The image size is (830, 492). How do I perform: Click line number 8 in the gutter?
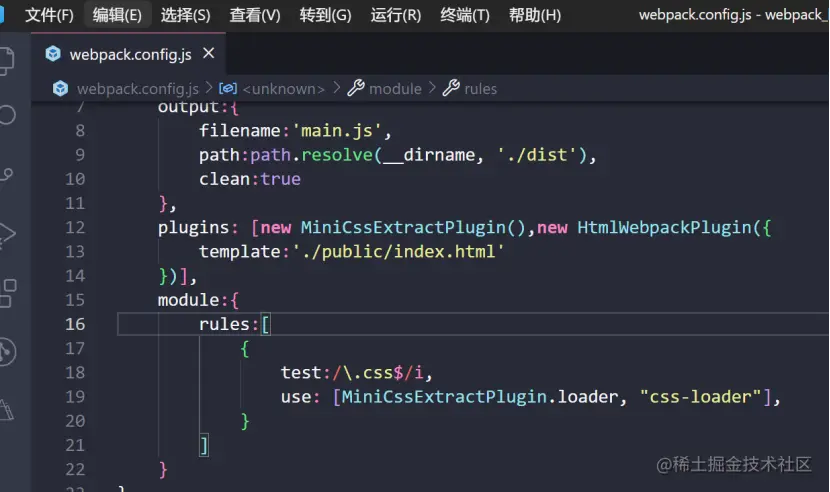coord(80,130)
